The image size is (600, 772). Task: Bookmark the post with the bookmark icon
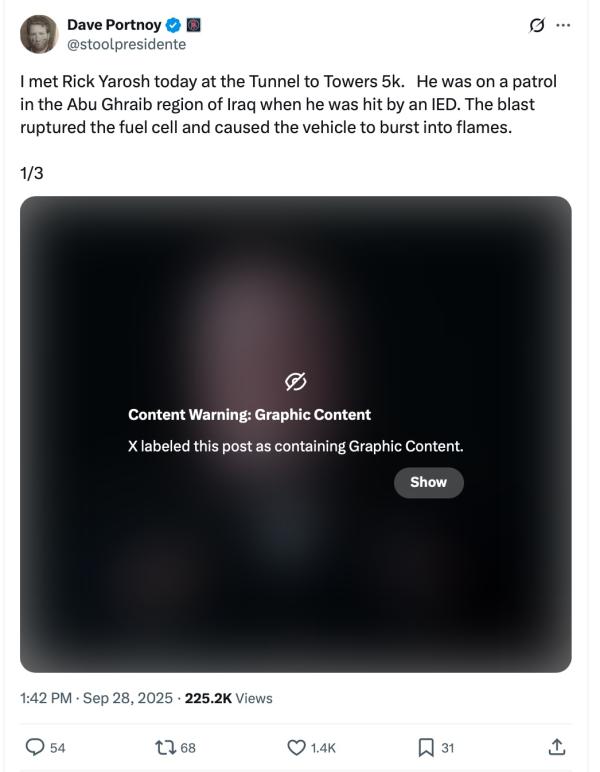426,747
